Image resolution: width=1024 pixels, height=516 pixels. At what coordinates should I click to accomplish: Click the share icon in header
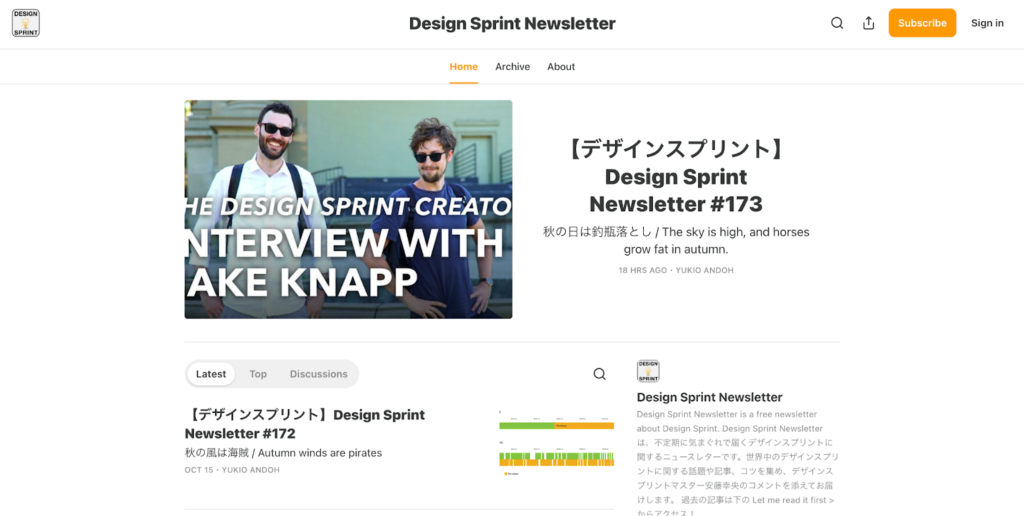coord(868,23)
